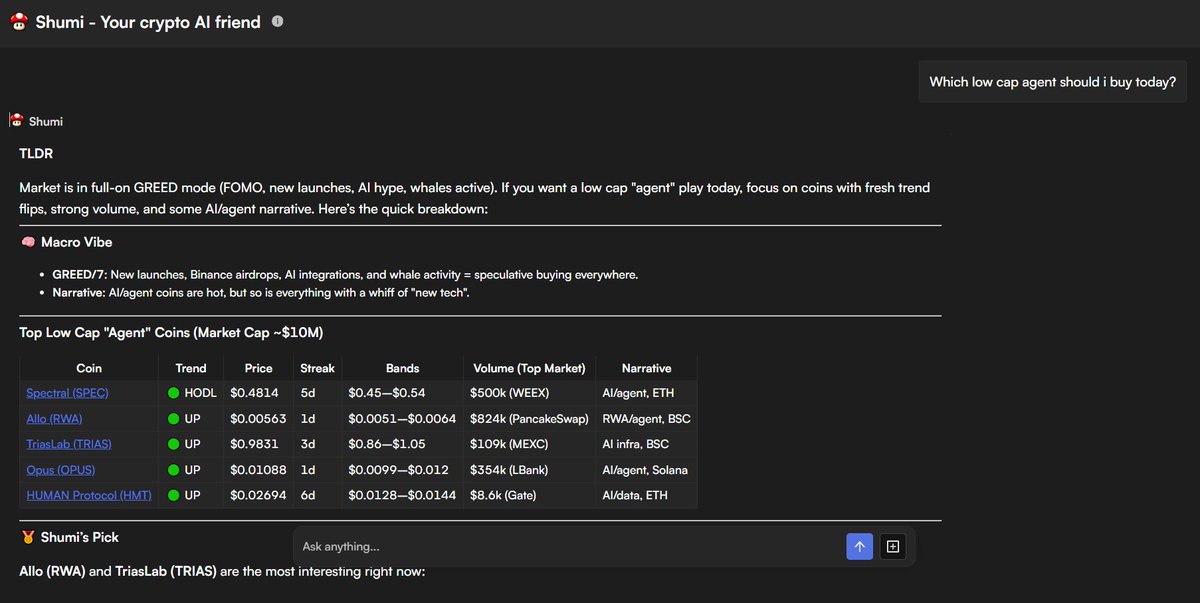Click the Bands column header
The width and height of the screenshot is (1200, 603).
[402, 368]
